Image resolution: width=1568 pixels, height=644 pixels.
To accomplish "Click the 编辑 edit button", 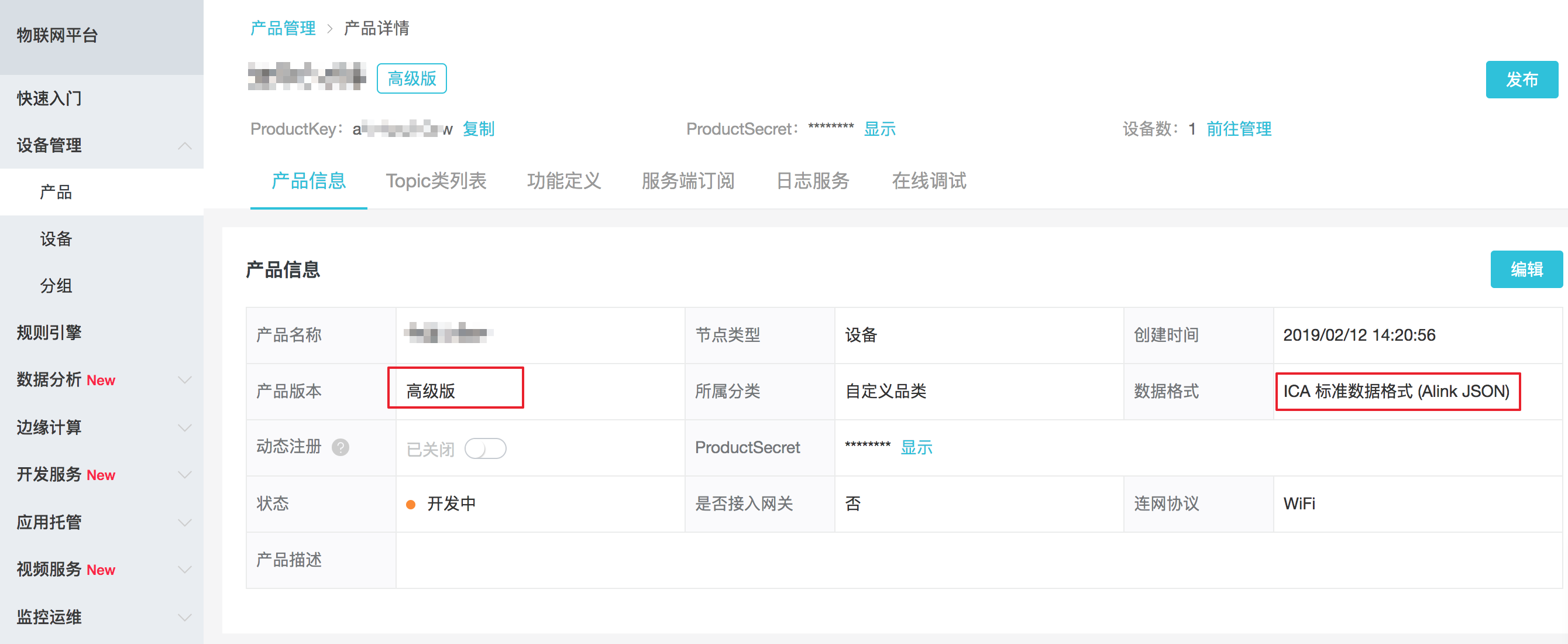I will (1526, 269).
